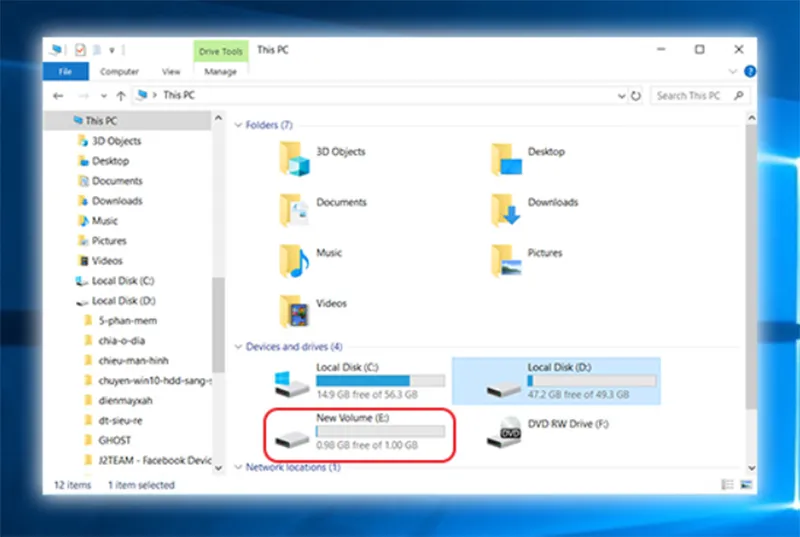Click the Search This PC field

click(x=700, y=95)
